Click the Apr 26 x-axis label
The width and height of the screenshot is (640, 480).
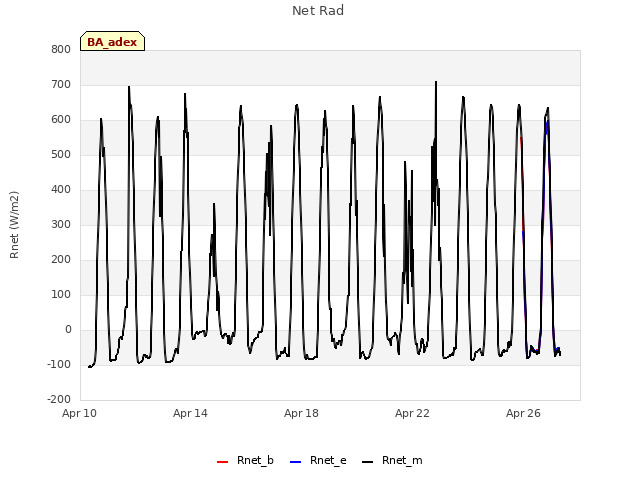(x=523, y=413)
